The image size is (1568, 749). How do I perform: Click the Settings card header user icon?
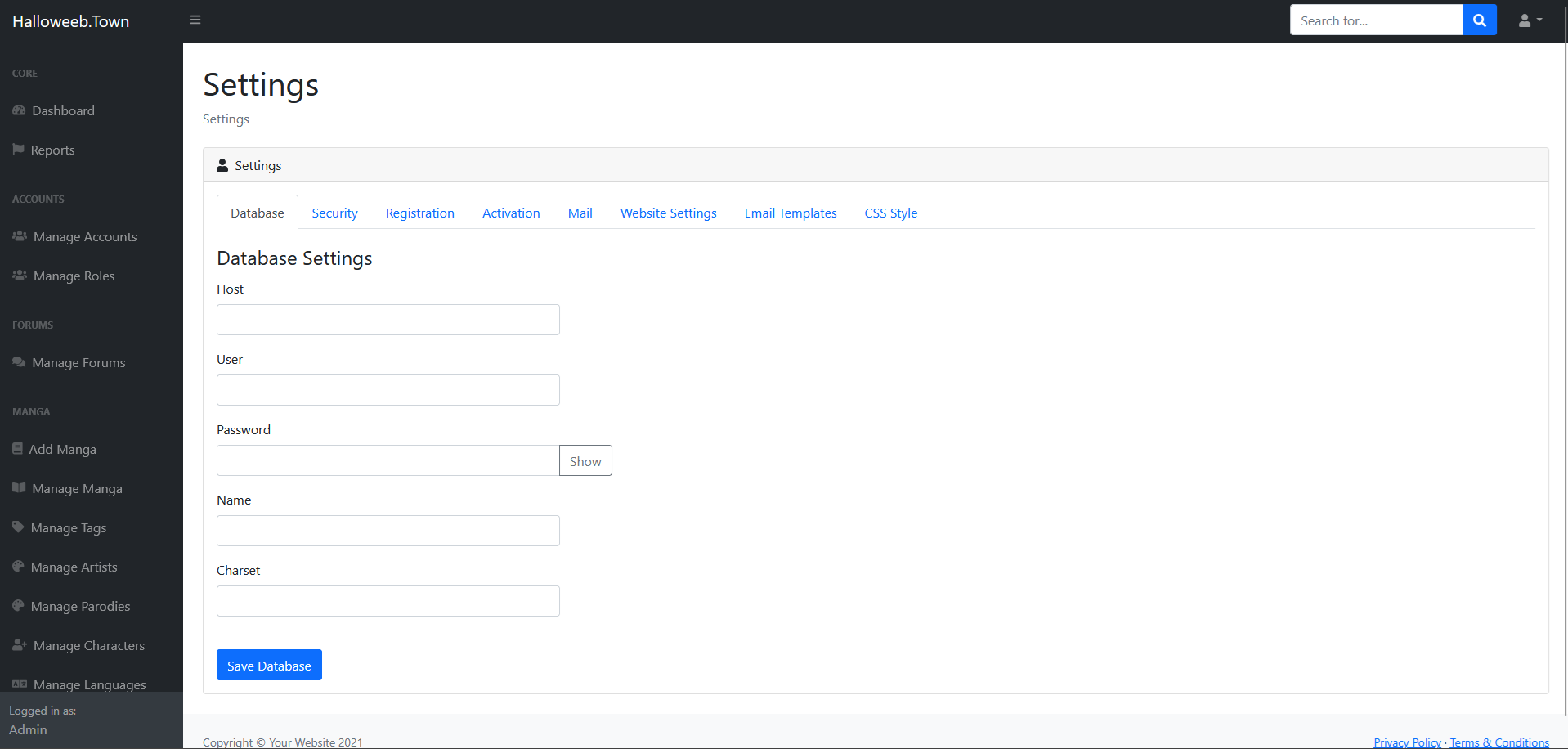point(222,165)
